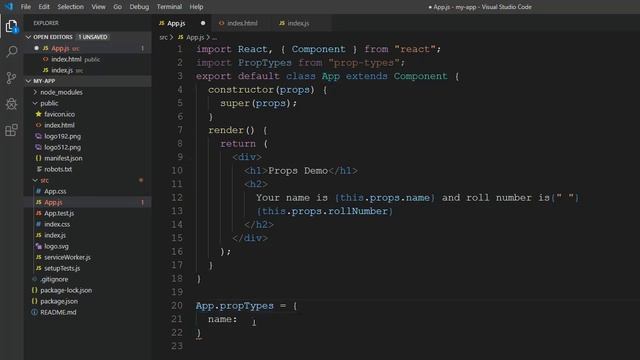Click this.props.rollNumber on line 13
This screenshot has height=360, width=640.
325,211
